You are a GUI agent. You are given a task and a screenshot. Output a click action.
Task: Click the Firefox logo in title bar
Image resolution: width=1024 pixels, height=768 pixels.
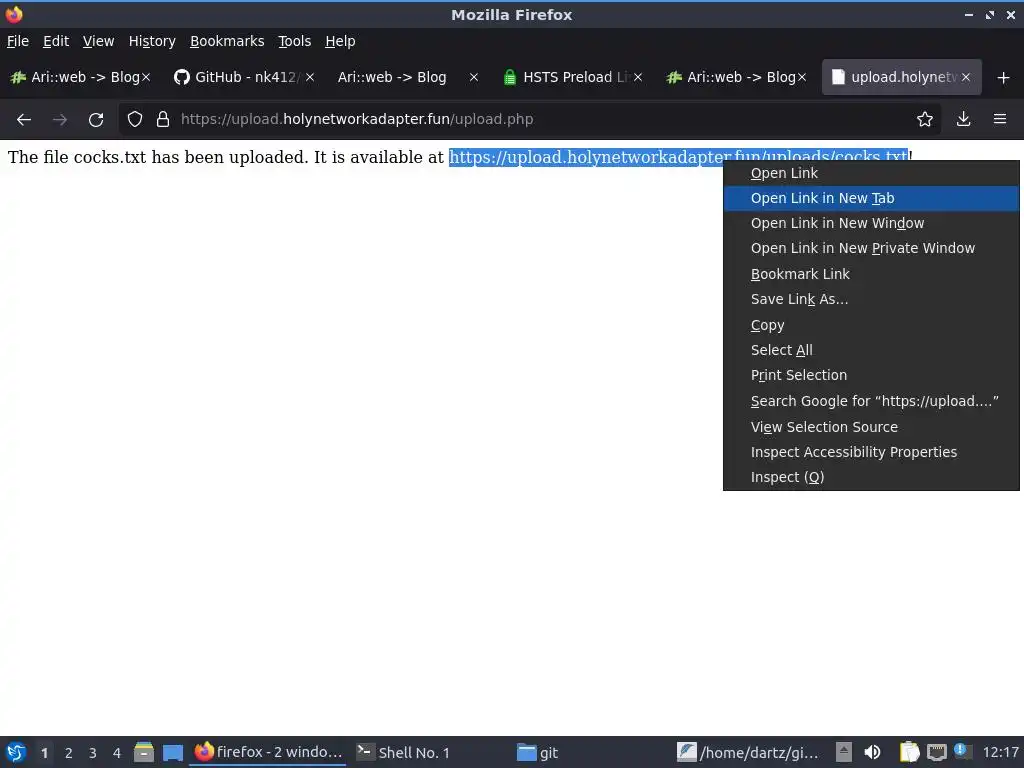click(14, 14)
